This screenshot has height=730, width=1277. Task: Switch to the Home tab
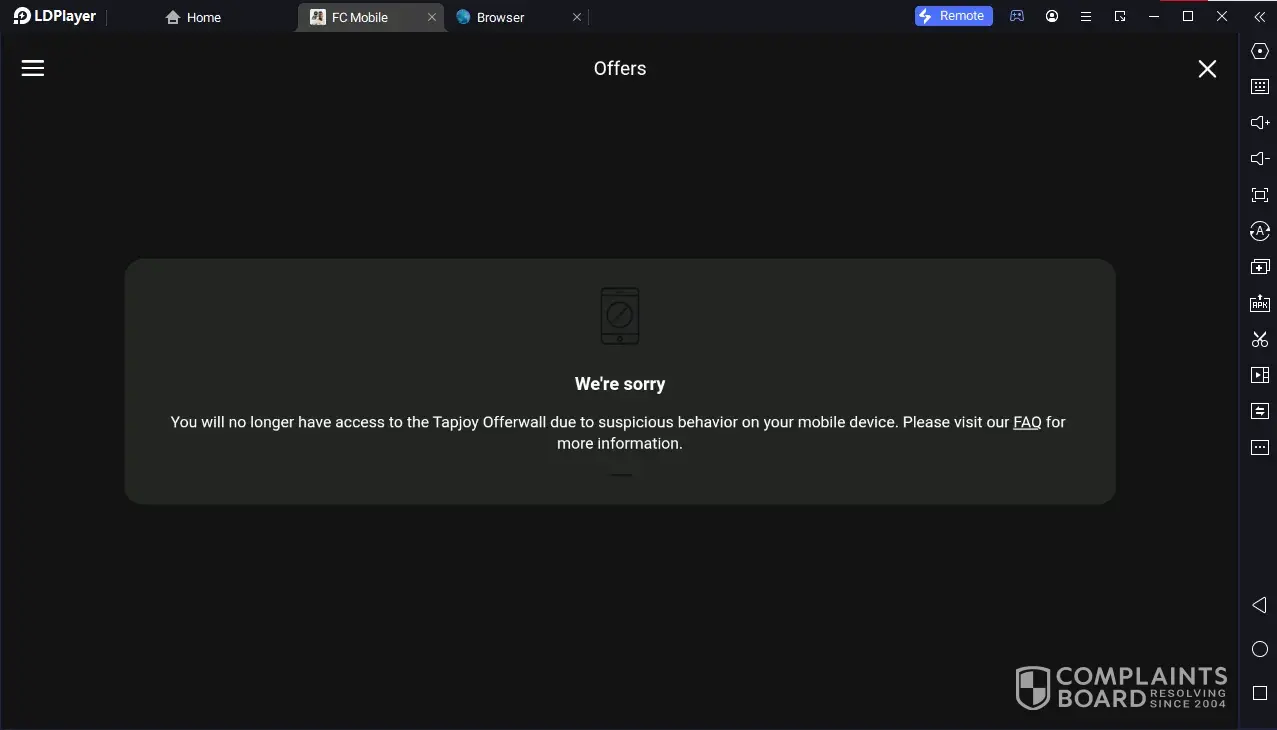(x=194, y=17)
